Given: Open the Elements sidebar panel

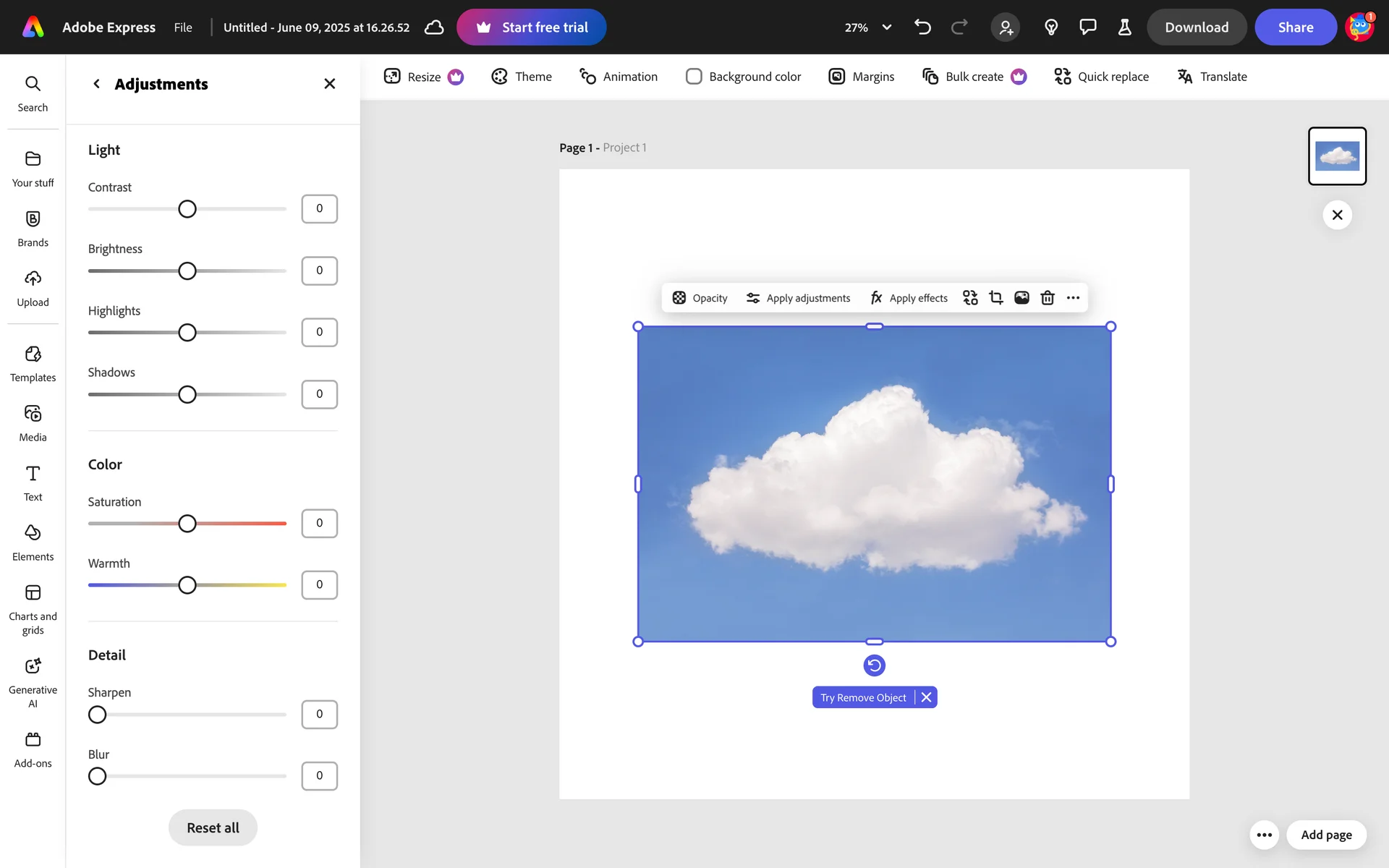Looking at the screenshot, I should 33,542.
